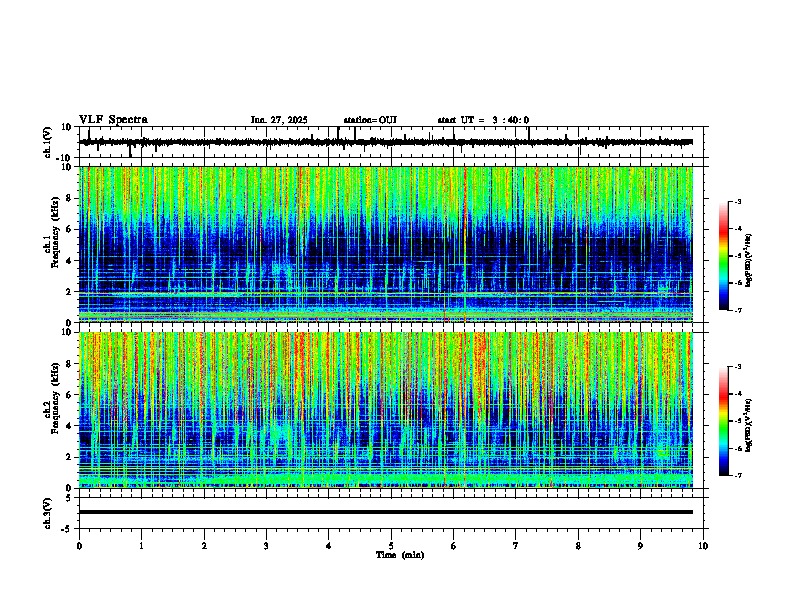Click the "4" kHz tick on ch.1 spectrogram
Image resolution: width=792 pixels, height=612 pixels.
point(69,261)
